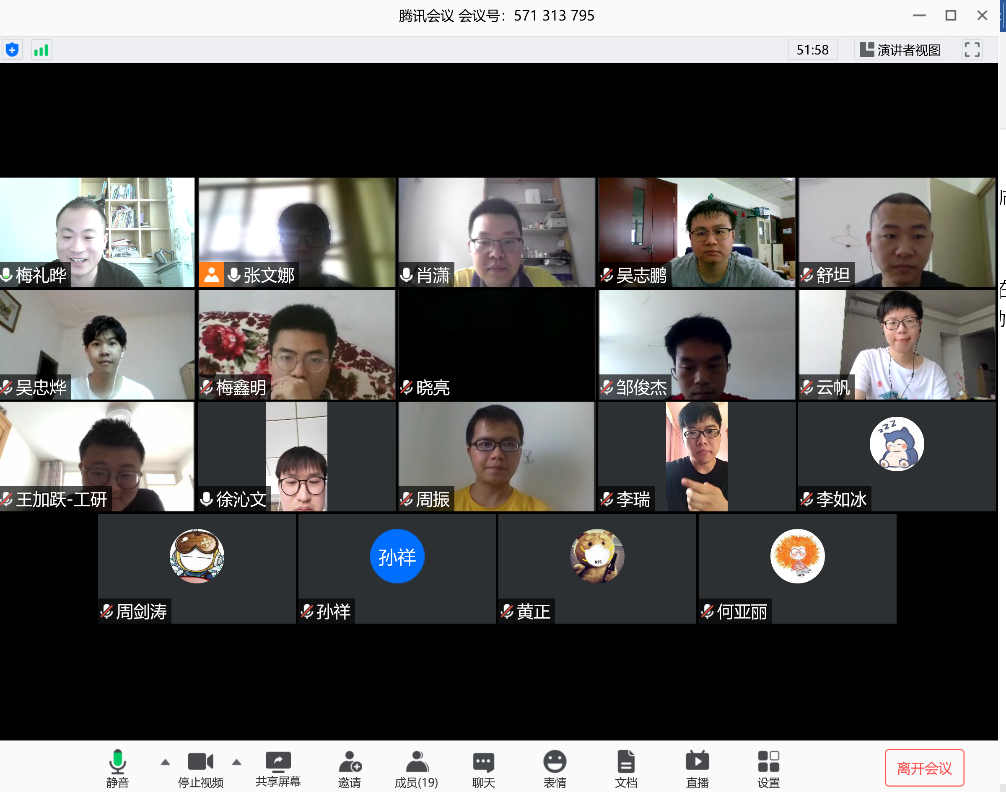1006x792 pixels.
Task: Expand video options arrow beside 停止视频
Action: 237,761
